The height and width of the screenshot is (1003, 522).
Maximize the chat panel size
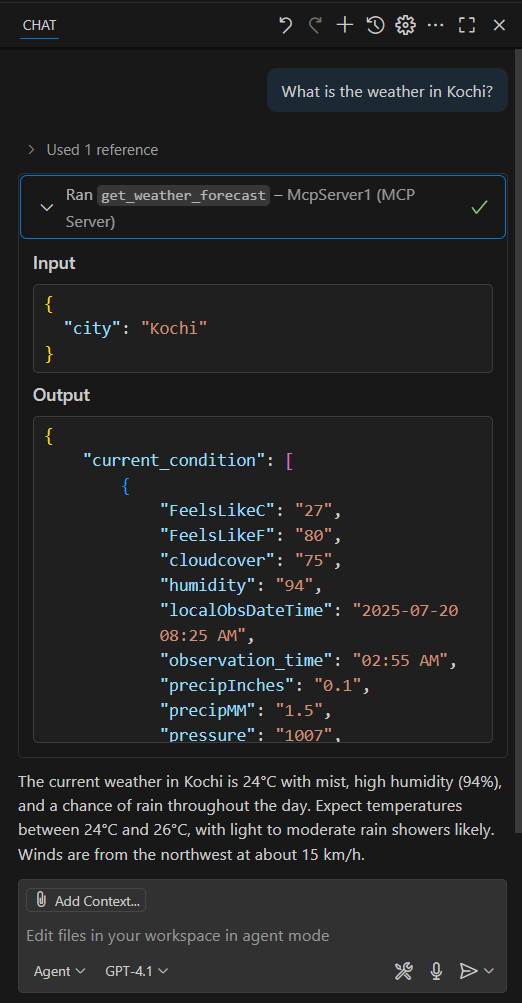467,26
